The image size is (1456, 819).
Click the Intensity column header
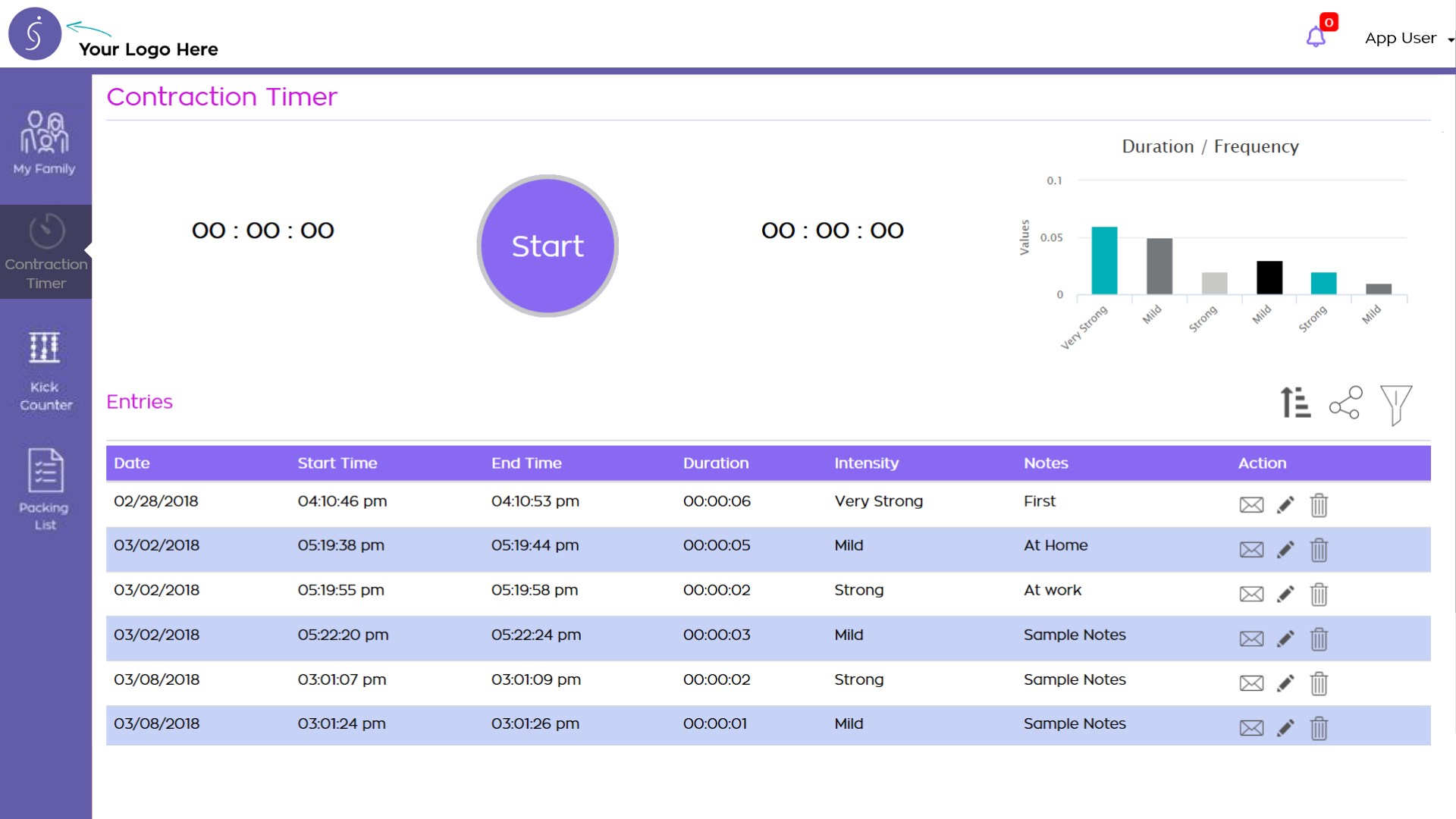click(866, 463)
